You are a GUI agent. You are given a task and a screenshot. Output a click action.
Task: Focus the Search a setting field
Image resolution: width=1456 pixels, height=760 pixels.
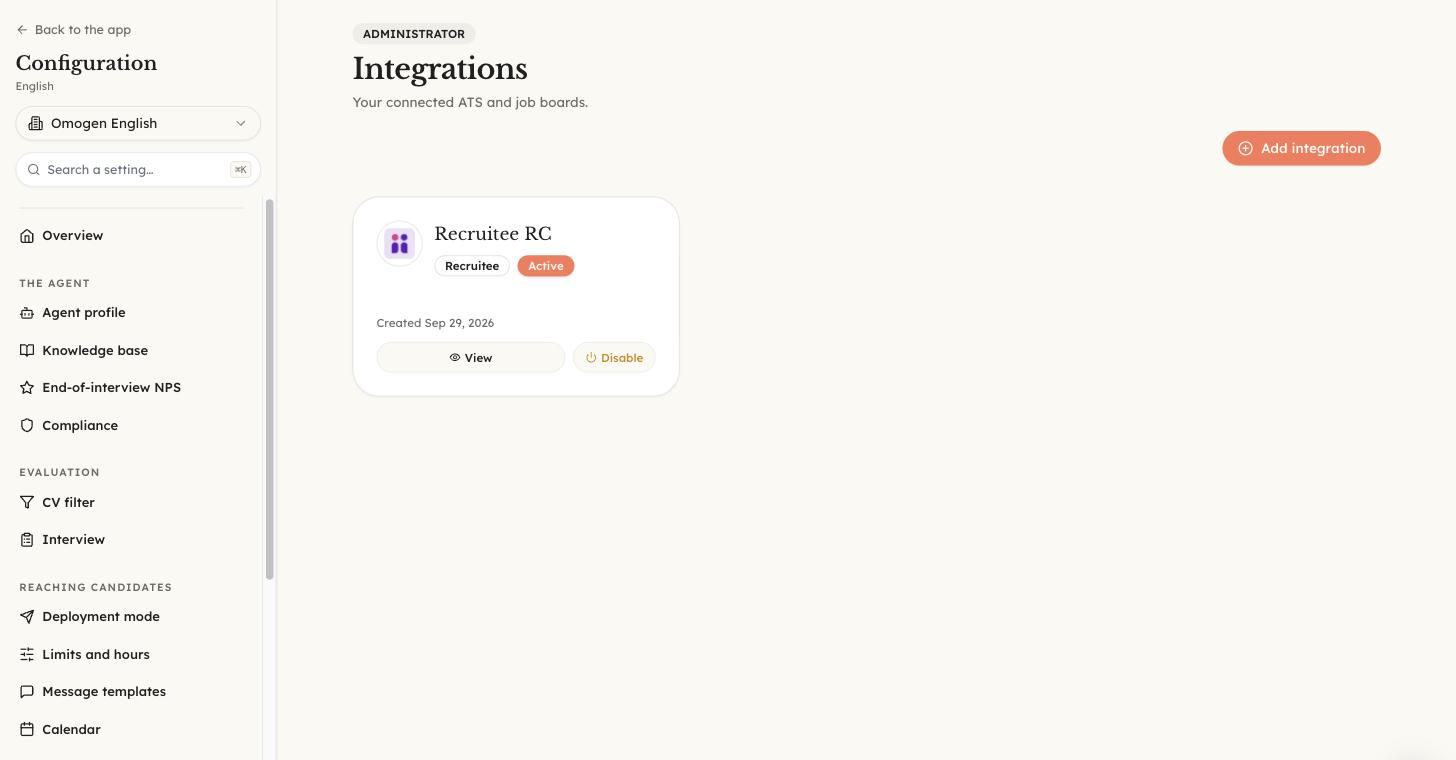tap(138, 170)
